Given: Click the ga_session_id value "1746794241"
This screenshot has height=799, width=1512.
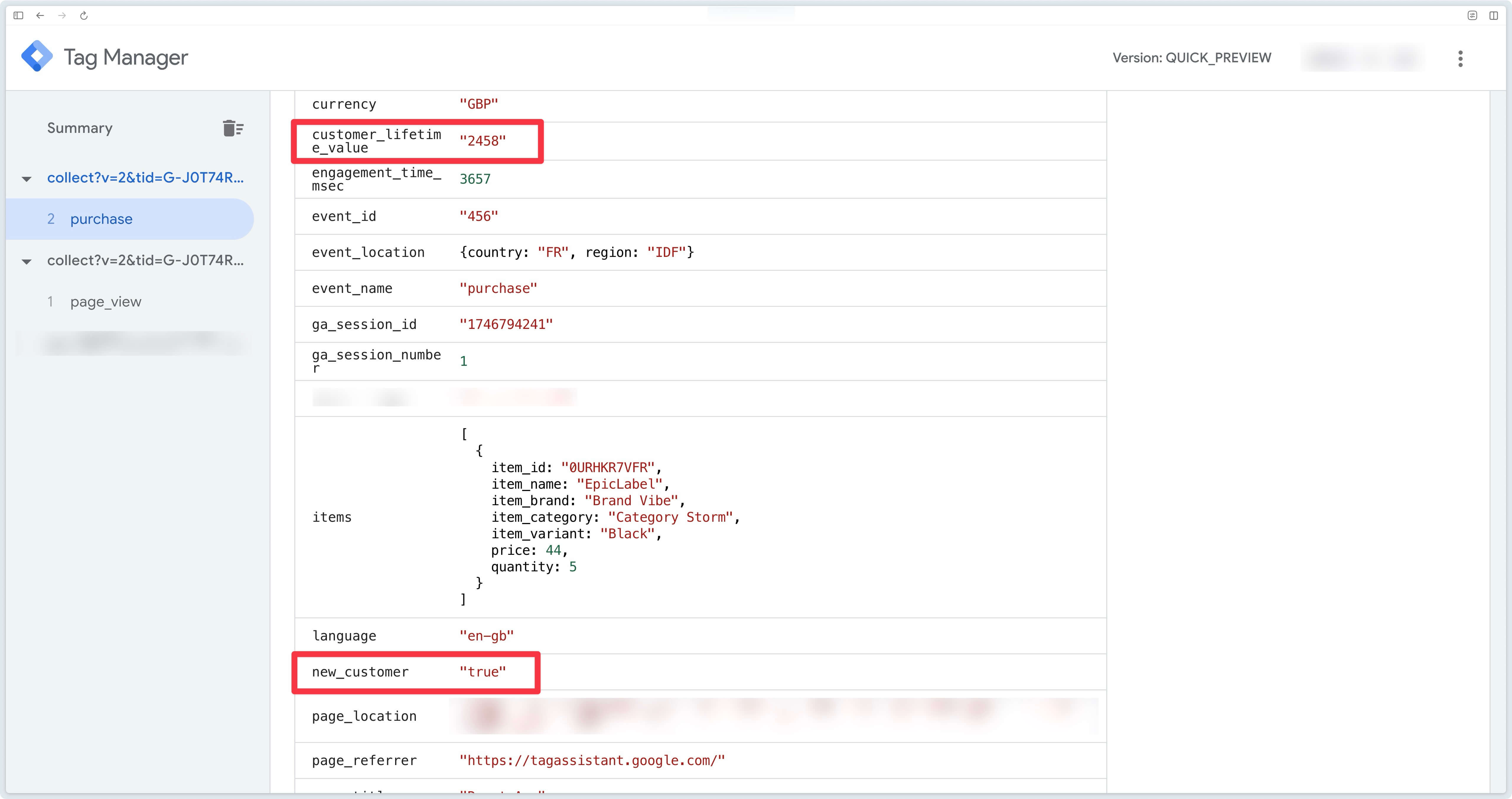Looking at the screenshot, I should pos(506,324).
